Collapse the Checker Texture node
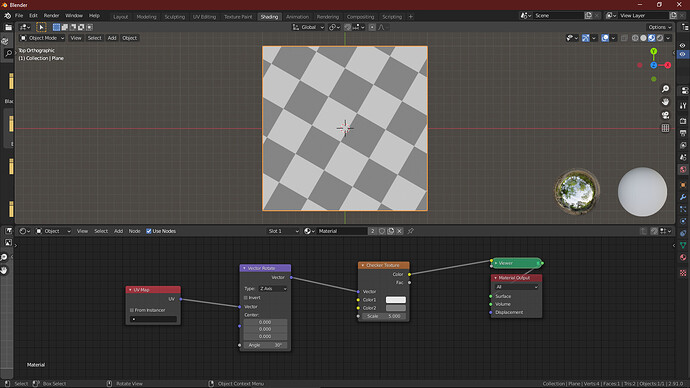The width and height of the screenshot is (690, 388). coord(363,265)
